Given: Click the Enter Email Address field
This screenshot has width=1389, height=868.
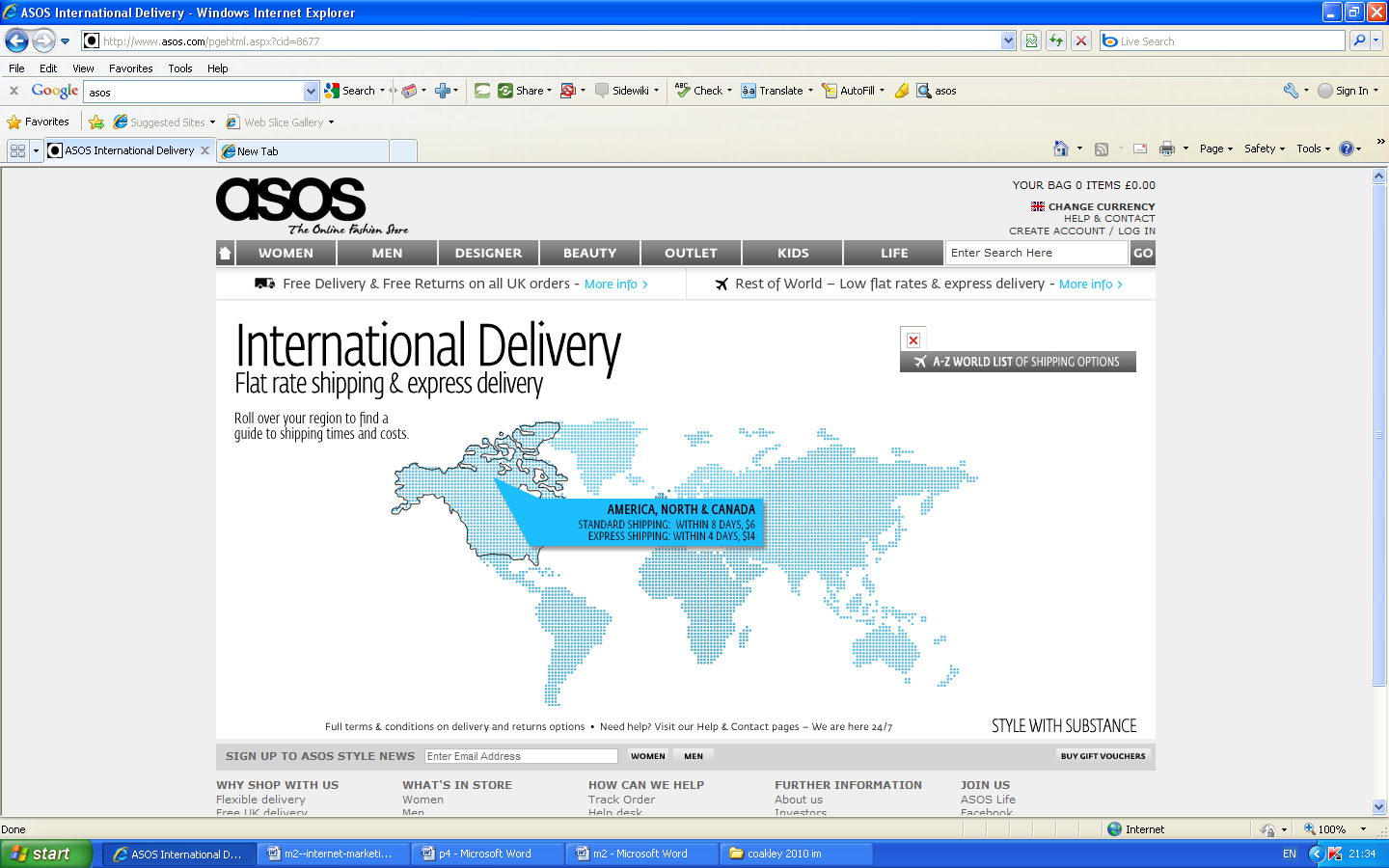Looking at the screenshot, I should (521, 756).
